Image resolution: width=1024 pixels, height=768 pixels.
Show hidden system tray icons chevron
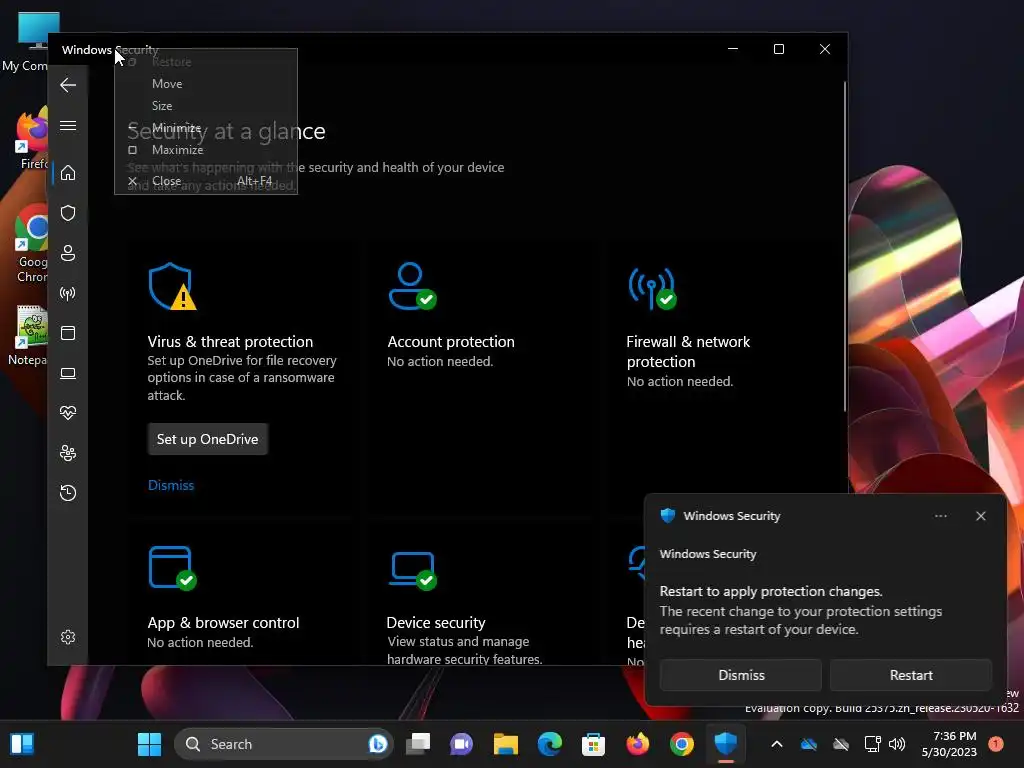point(776,744)
